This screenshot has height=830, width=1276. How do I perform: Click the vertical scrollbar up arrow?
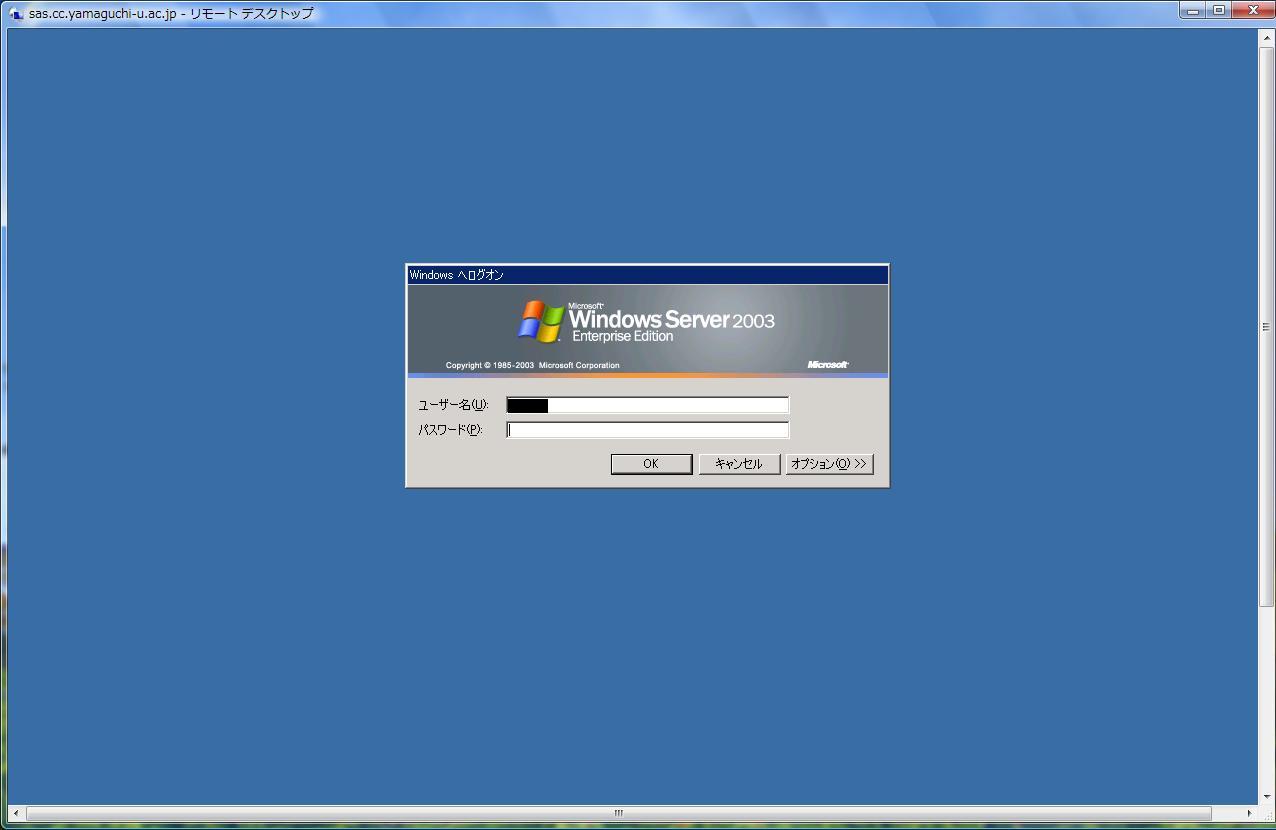tap(1266, 38)
